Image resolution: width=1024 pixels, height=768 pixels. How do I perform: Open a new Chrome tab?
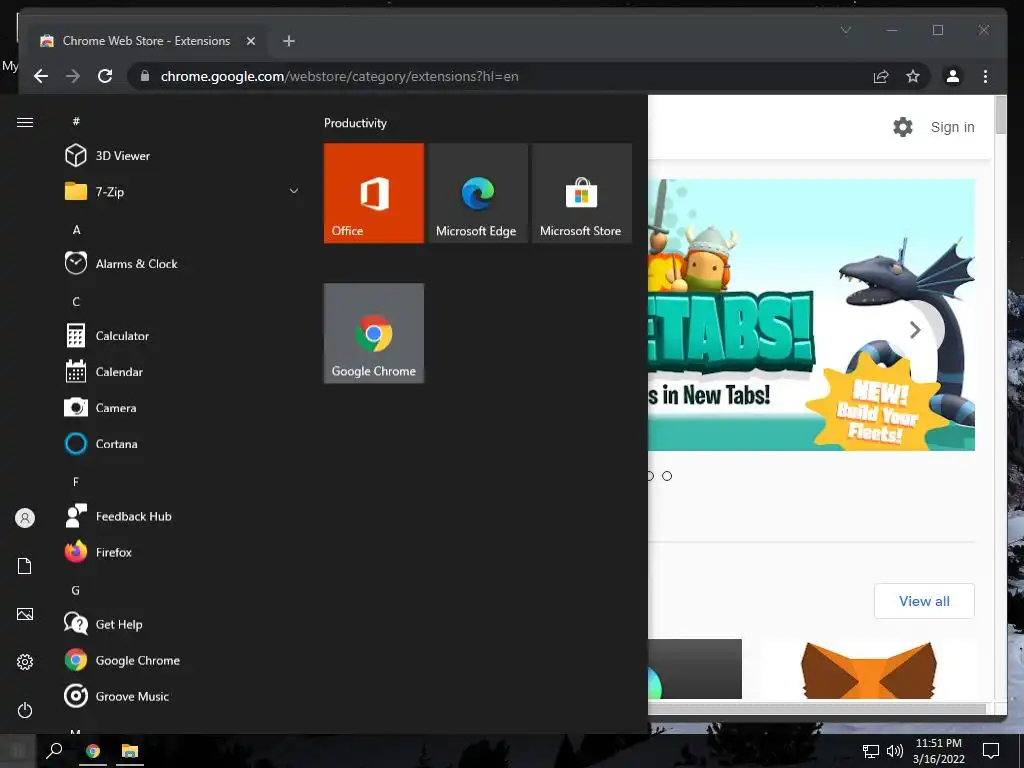pyautogui.click(x=289, y=41)
